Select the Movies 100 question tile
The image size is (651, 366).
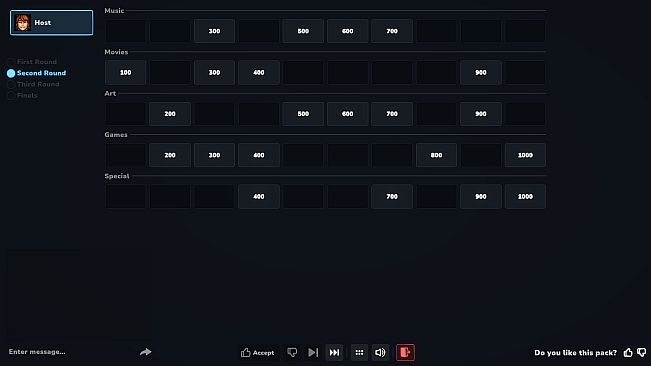pyautogui.click(x=125, y=73)
